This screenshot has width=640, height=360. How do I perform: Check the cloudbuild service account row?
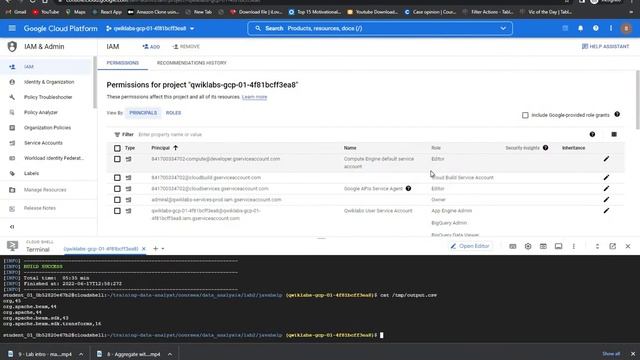point(117,178)
